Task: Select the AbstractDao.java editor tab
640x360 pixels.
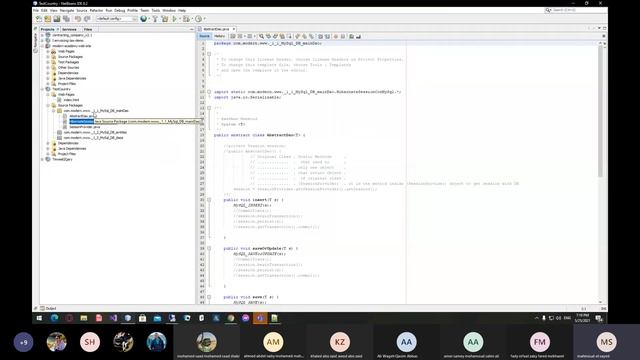Action: tap(216, 29)
